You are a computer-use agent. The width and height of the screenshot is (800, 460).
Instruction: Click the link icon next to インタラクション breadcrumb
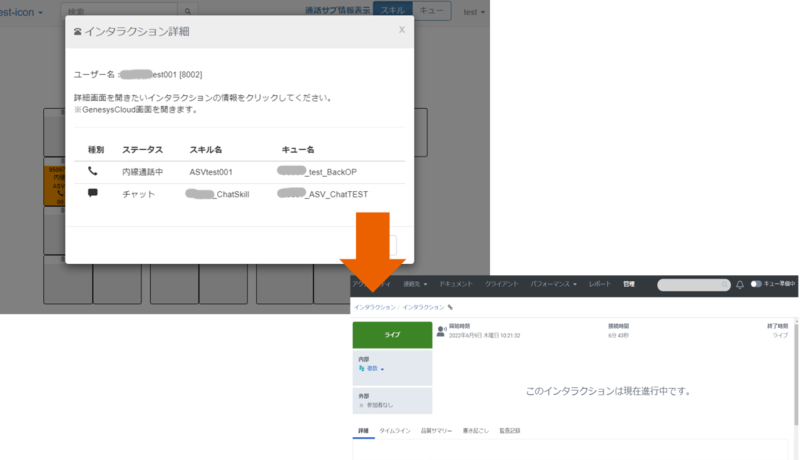450,308
